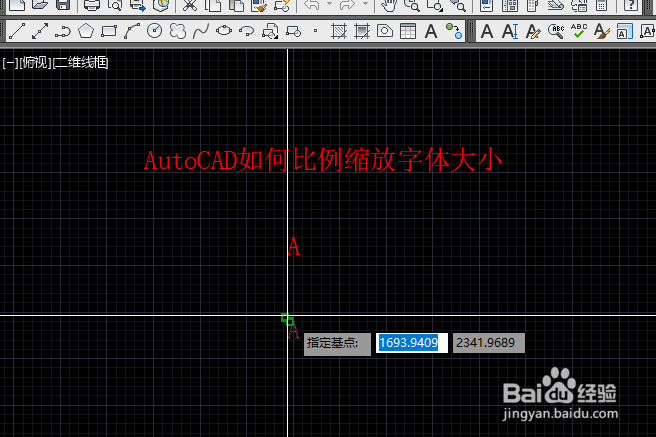Click the Paste icon
656x437 pixels.
(x=236, y=5)
